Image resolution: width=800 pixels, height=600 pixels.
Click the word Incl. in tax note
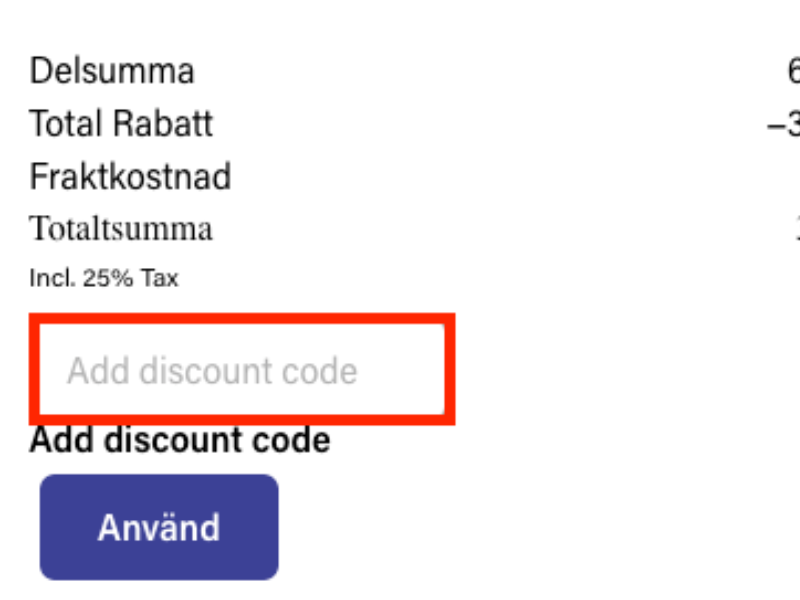coord(48,278)
